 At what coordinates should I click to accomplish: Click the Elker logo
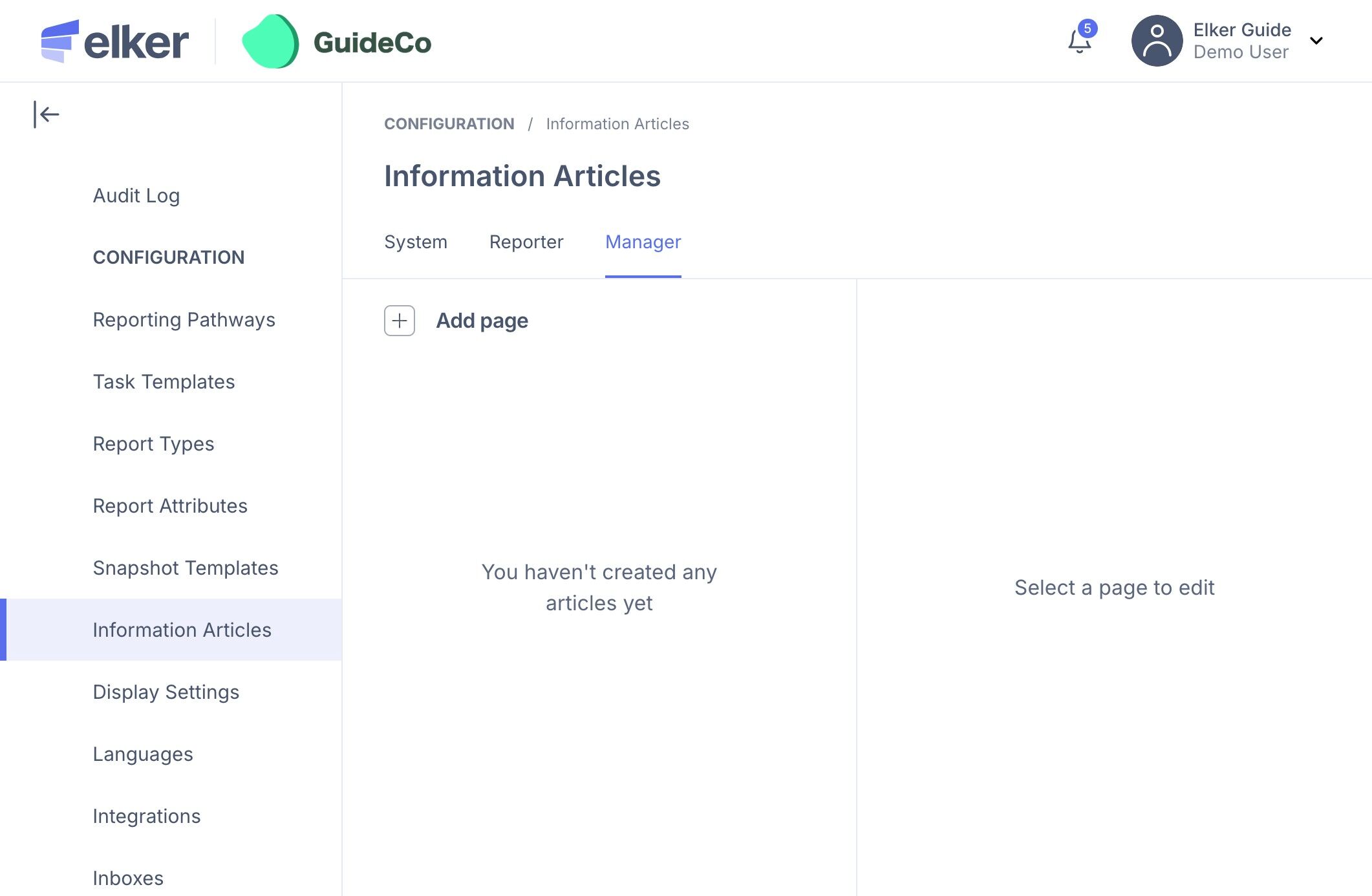(x=115, y=41)
